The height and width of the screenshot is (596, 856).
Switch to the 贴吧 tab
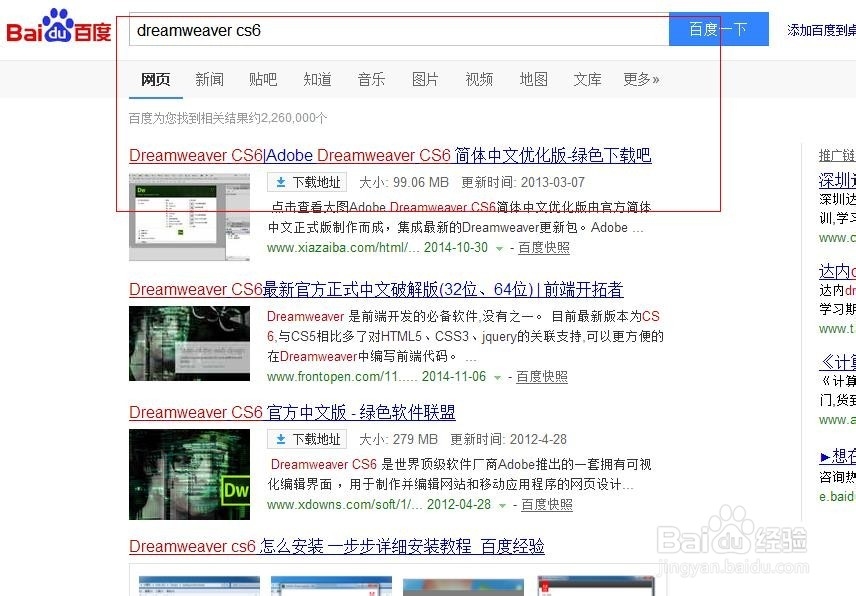click(x=263, y=80)
